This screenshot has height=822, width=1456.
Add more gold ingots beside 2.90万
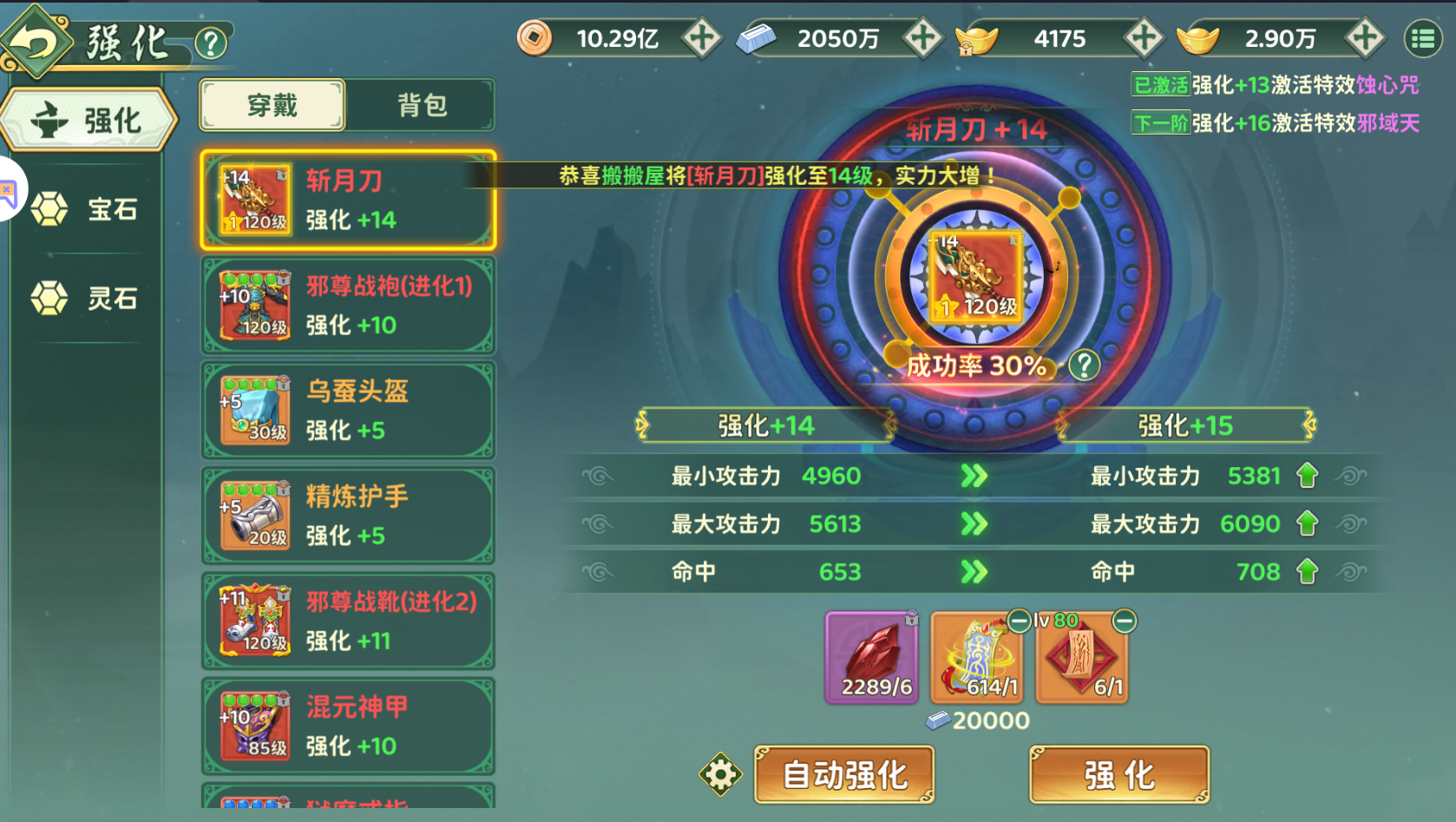click(1365, 38)
